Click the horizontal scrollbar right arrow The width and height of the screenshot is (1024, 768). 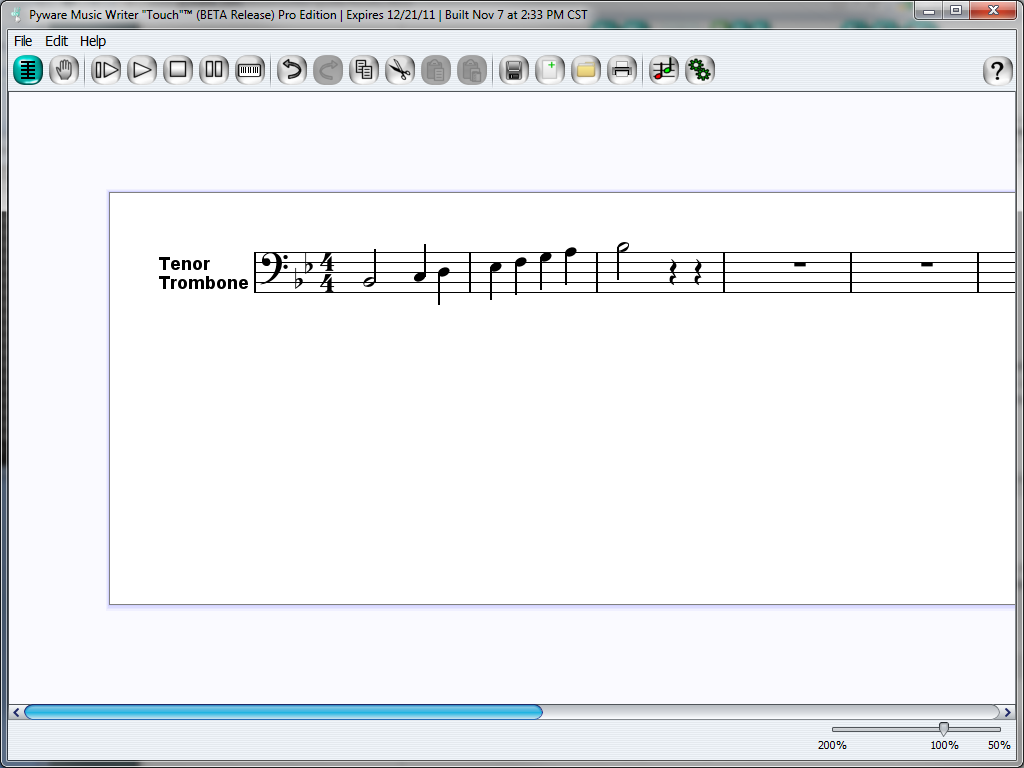tap(1006, 712)
